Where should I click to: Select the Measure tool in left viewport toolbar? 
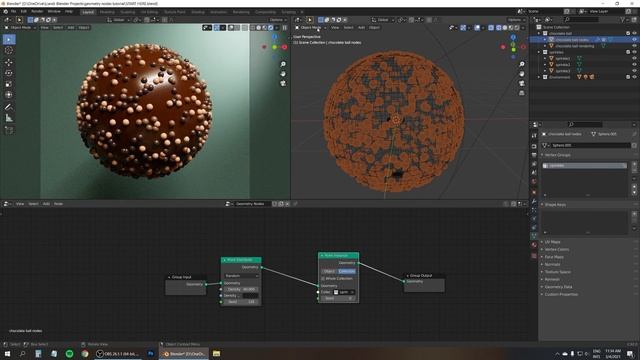(9, 118)
